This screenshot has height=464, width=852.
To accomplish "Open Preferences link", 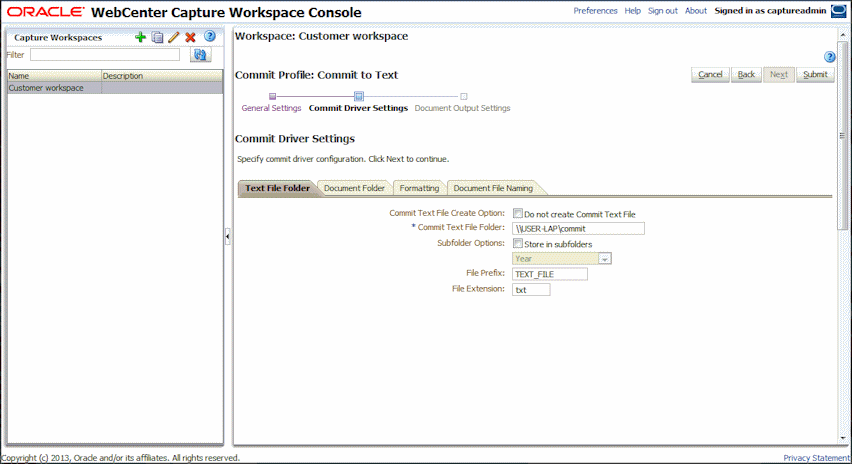I will [x=595, y=11].
